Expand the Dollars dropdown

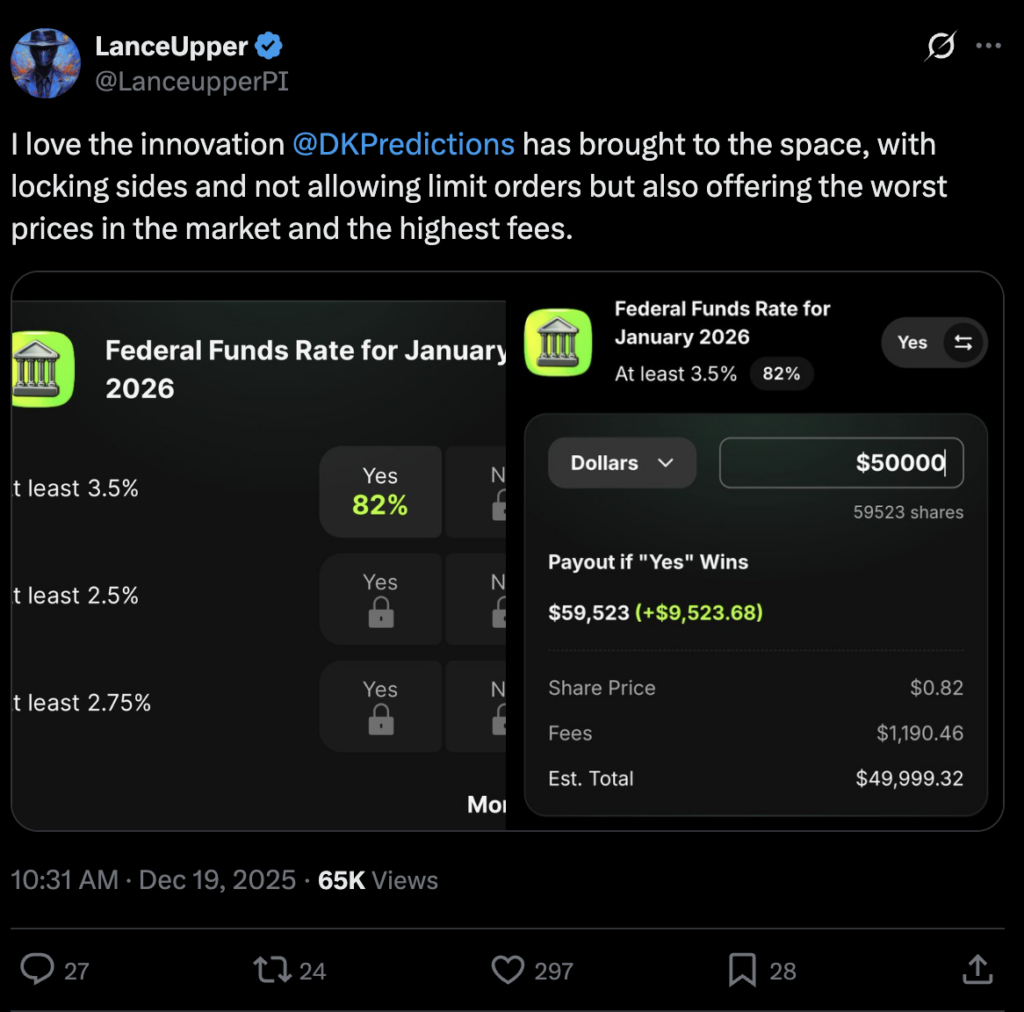tap(621, 463)
